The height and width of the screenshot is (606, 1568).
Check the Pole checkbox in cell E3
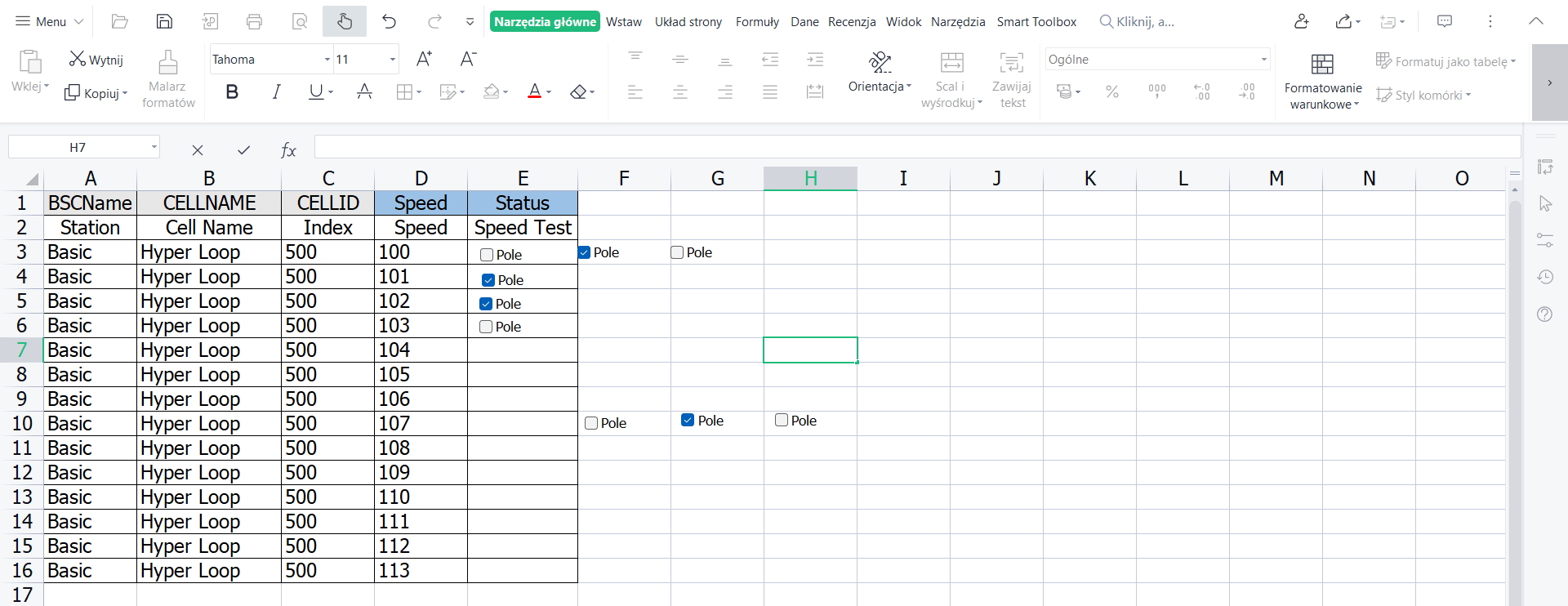coord(487,255)
